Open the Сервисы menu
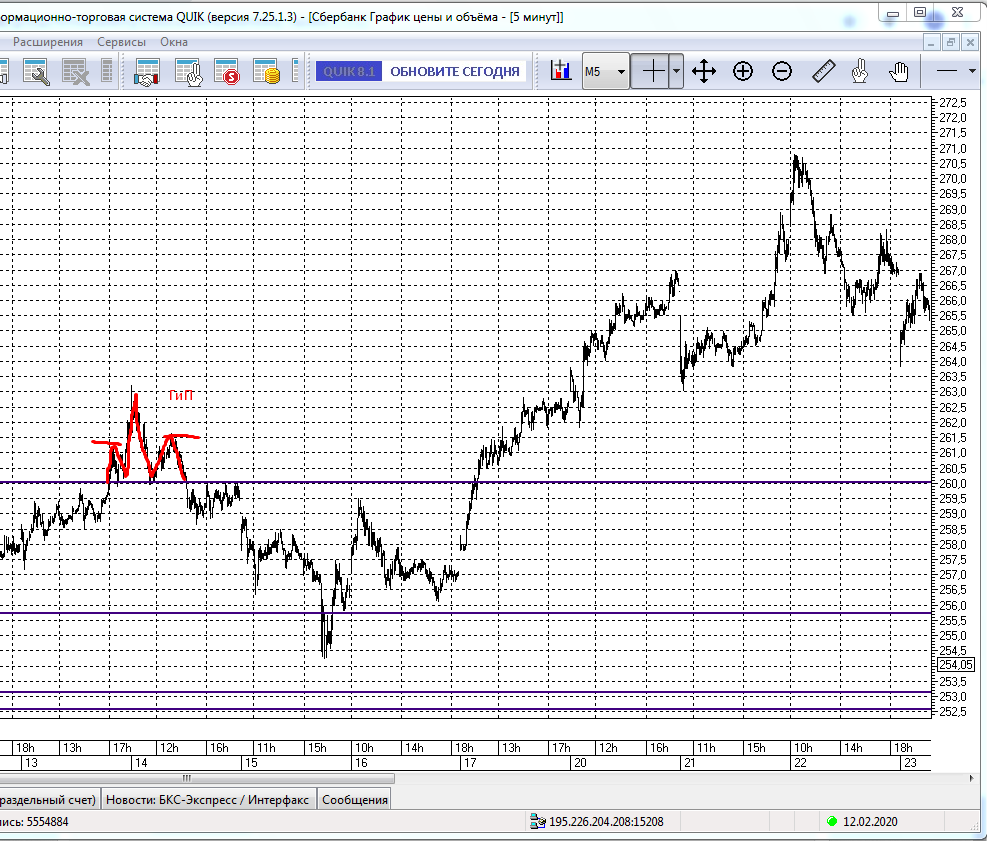The width and height of the screenshot is (987, 841). point(121,42)
